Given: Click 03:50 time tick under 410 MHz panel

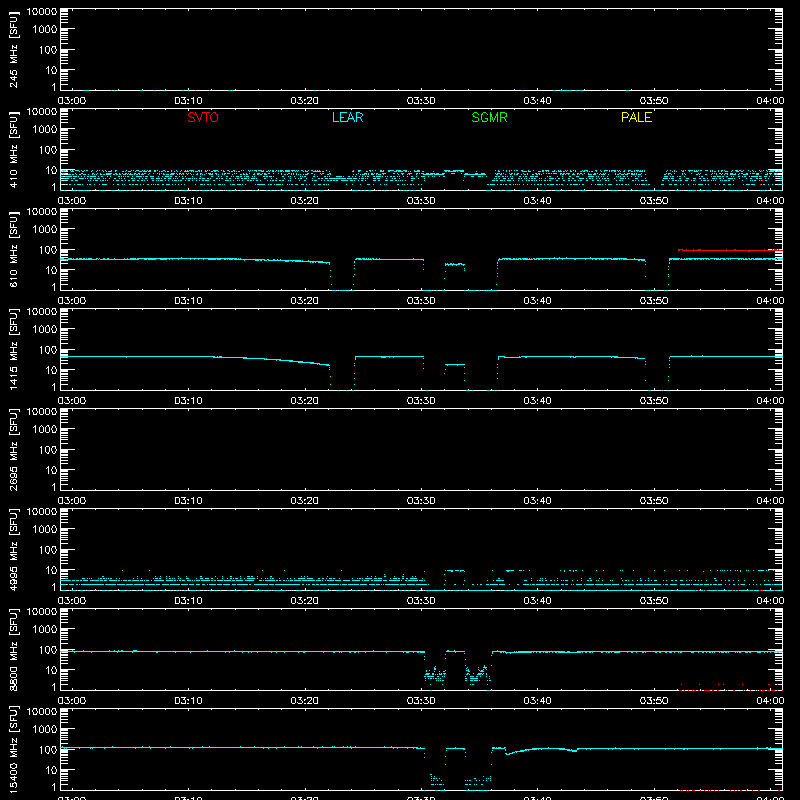Looking at the screenshot, I should coord(654,201).
